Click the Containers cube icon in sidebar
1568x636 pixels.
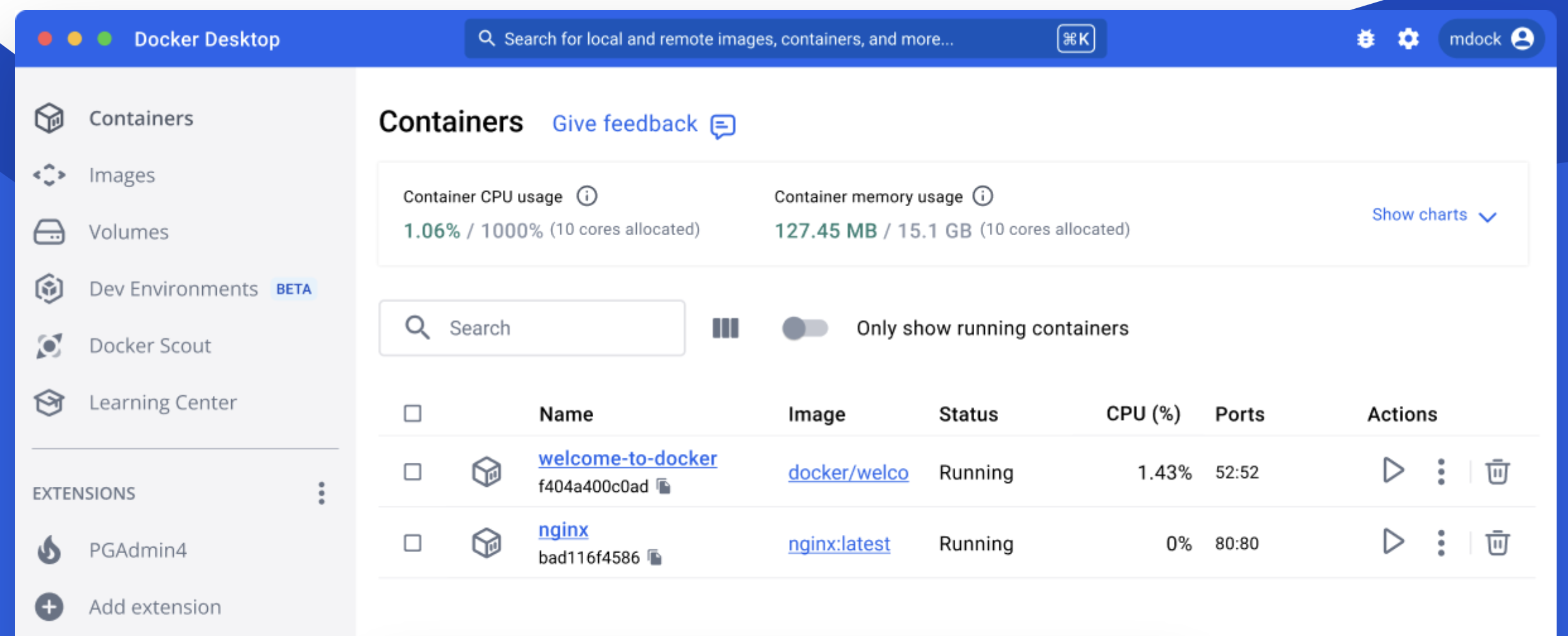click(x=49, y=118)
